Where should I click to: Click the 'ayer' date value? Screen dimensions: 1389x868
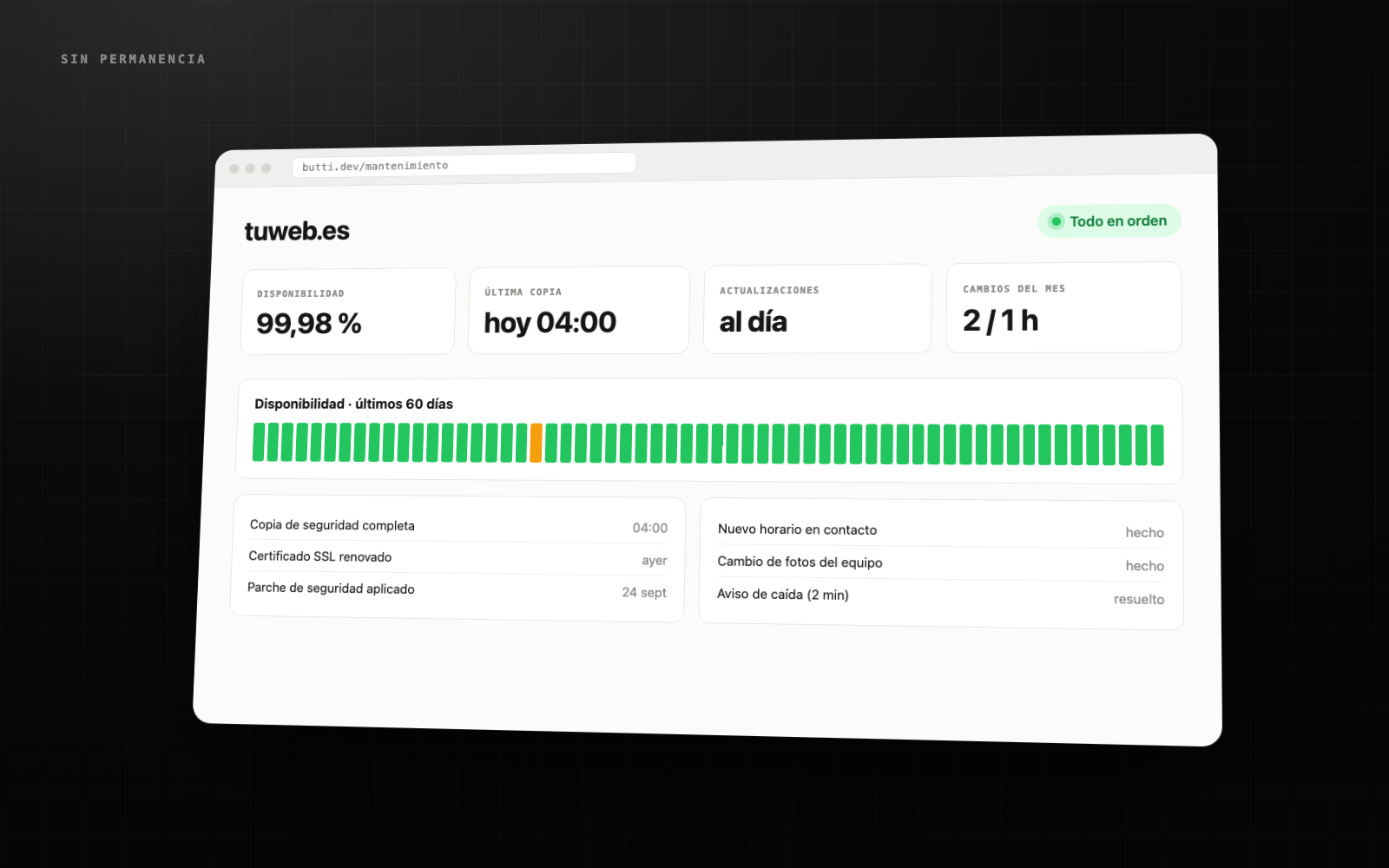coord(655,561)
